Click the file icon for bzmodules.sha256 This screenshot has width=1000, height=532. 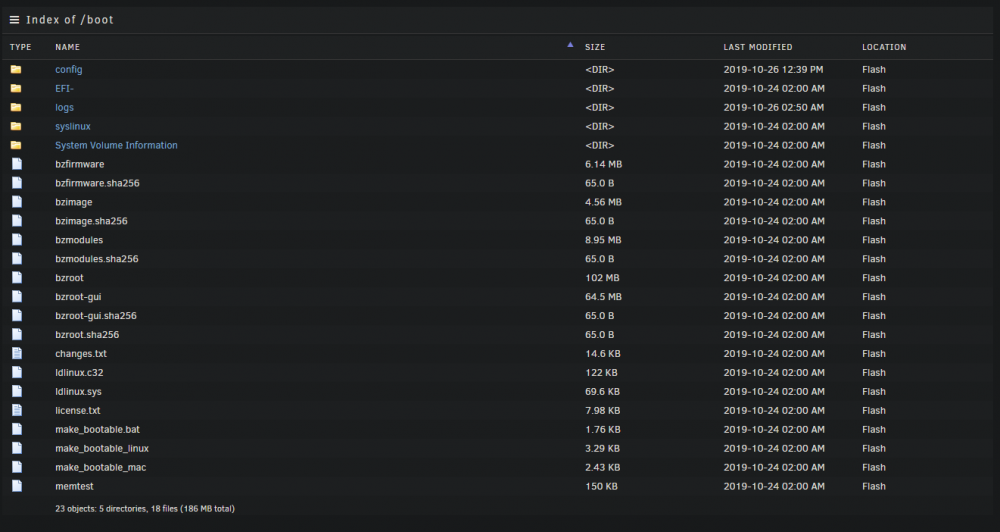point(17,258)
